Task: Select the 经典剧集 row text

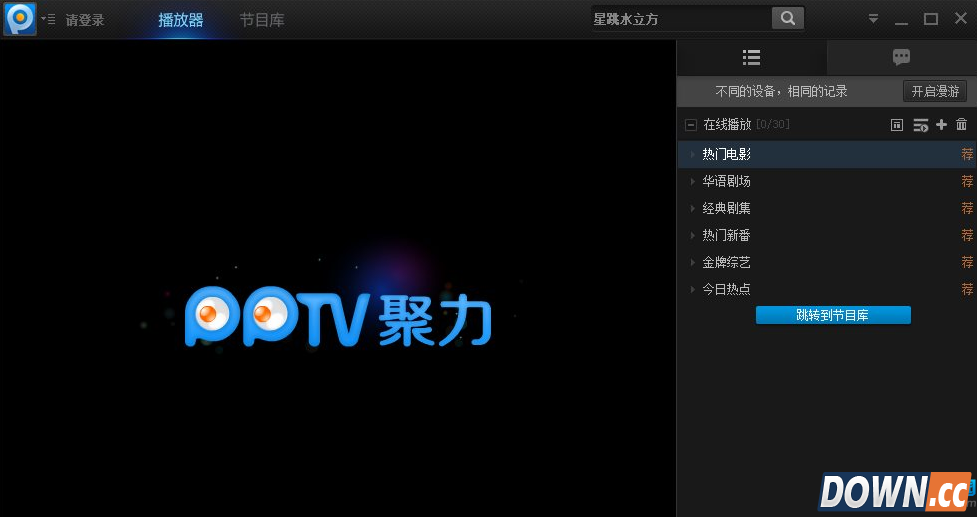Action: tap(727, 208)
